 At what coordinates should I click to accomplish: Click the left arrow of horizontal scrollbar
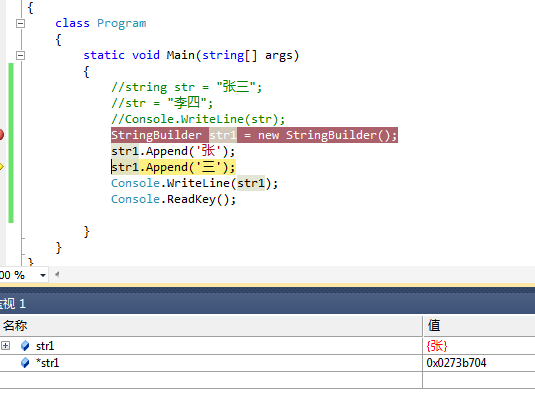pyautogui.click(x=57, y=274)
